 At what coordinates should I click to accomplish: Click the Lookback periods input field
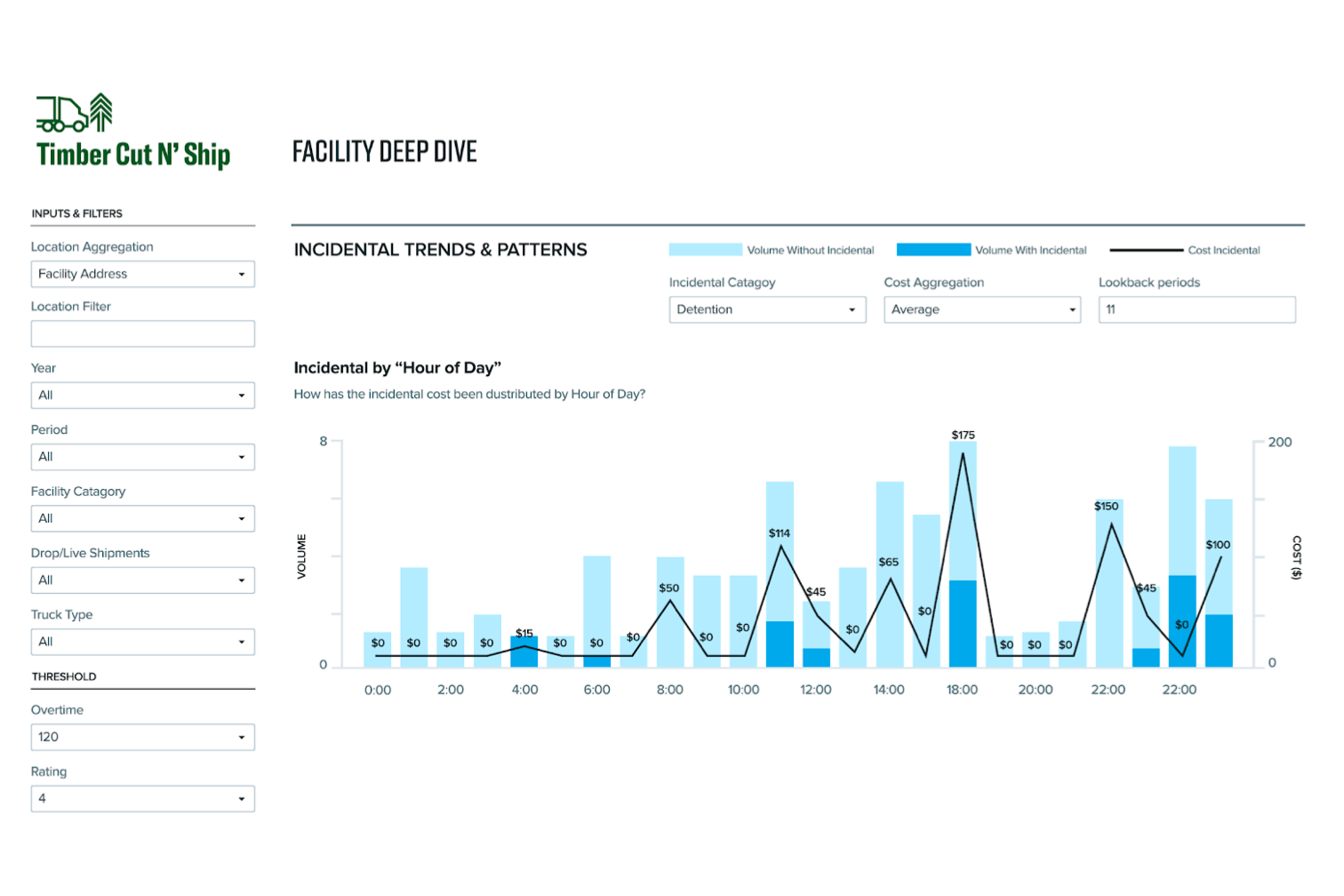[1196, 309]
